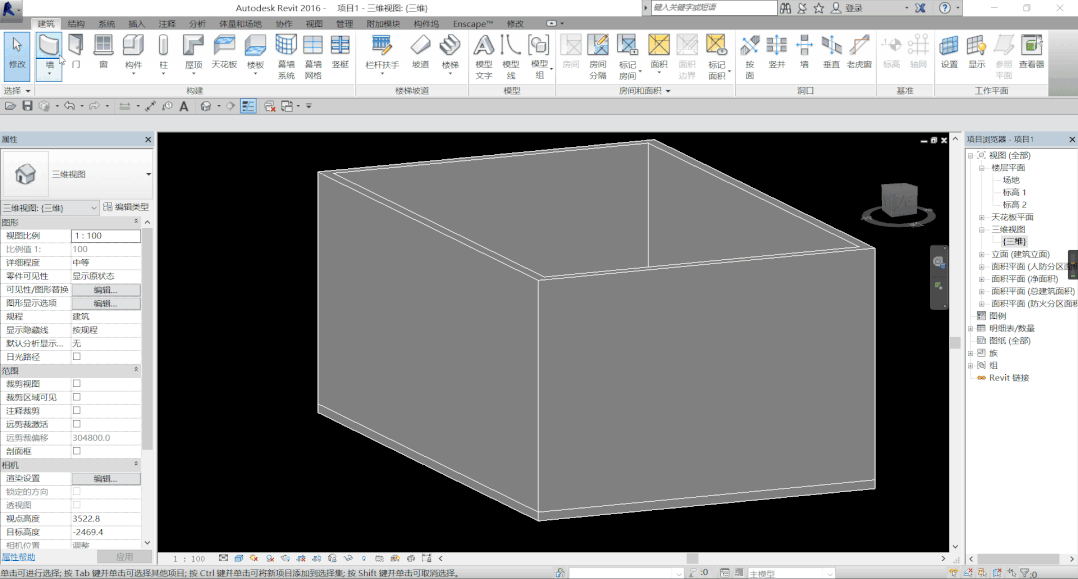The image size is (1078, 579).
Task: Select the Model Text (模型文字) tool
Action: (x=484, y=56)
